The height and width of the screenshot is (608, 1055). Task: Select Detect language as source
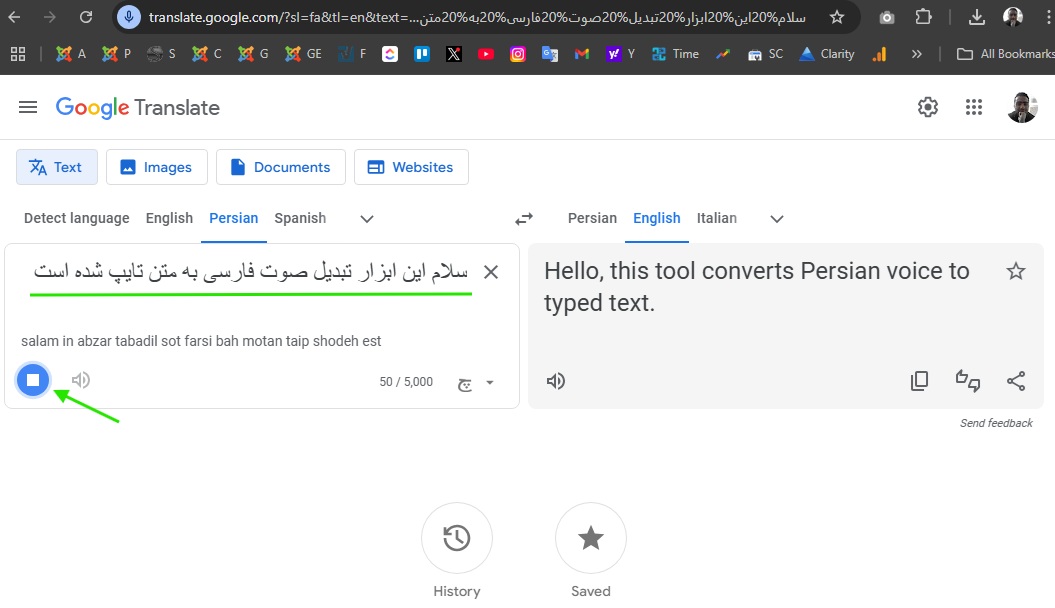point(77,218)
